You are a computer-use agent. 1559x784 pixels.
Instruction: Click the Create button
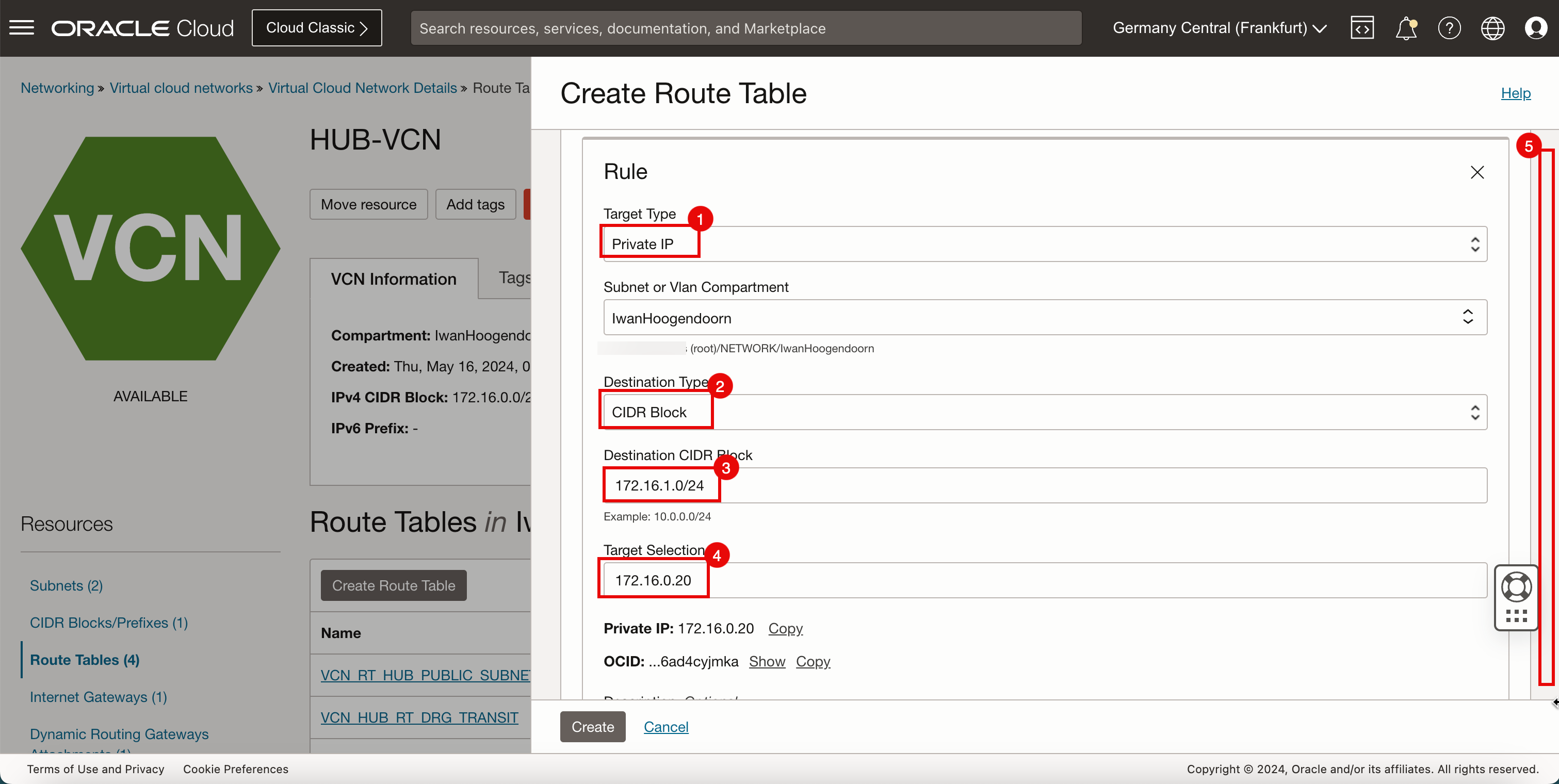point(593,727)
